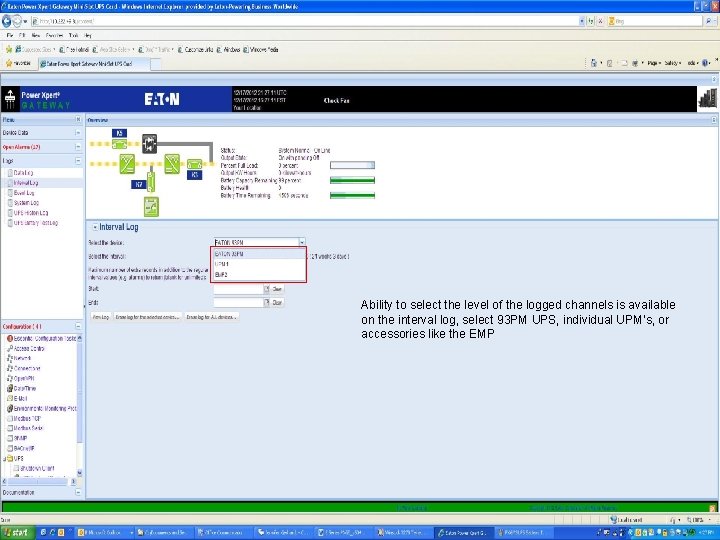The image size is (720, 540).
Task: Open the select device dropdown arrow
Action: [x=302, y=242]
